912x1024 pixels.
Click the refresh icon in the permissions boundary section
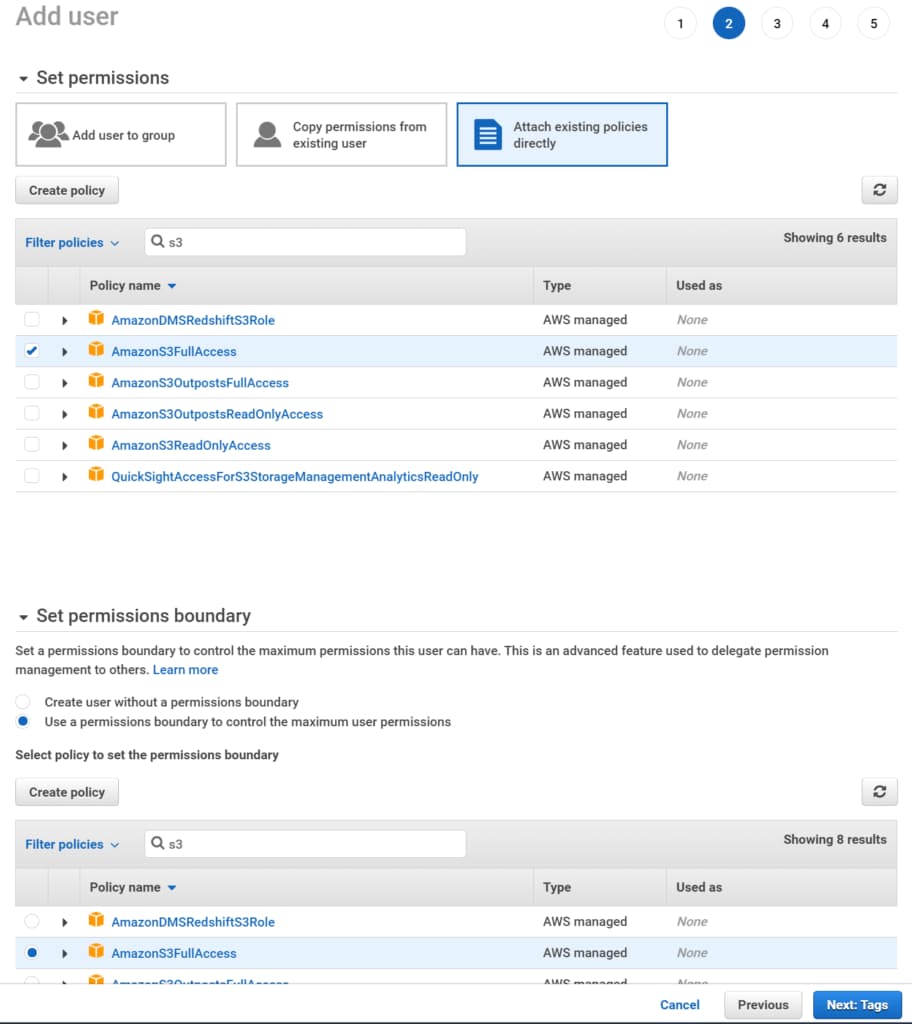coord(879,792)
